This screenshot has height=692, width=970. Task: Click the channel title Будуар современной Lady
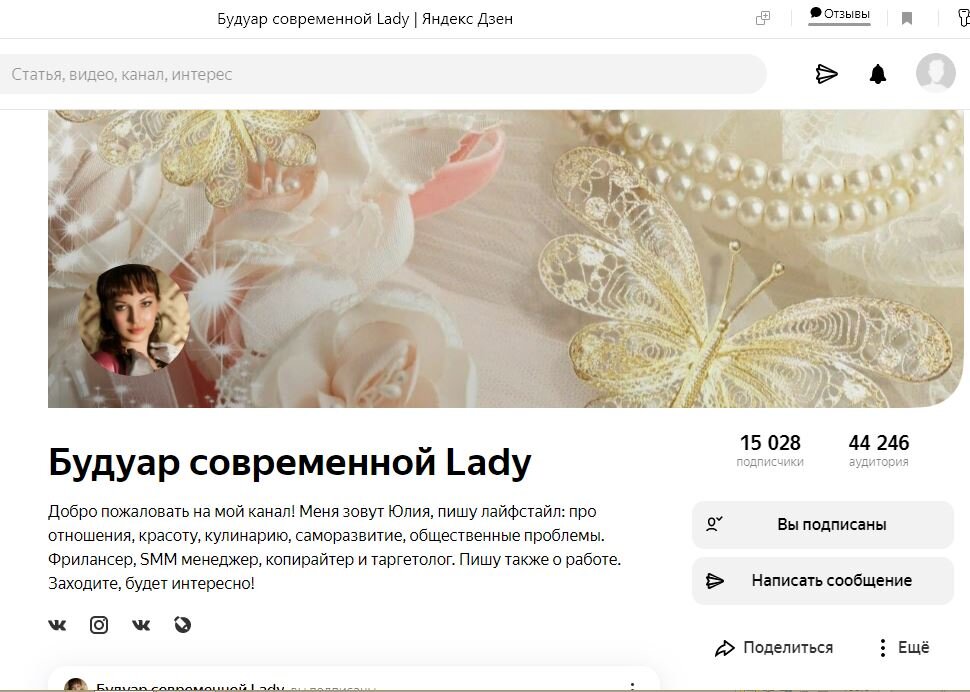[290, 463]
